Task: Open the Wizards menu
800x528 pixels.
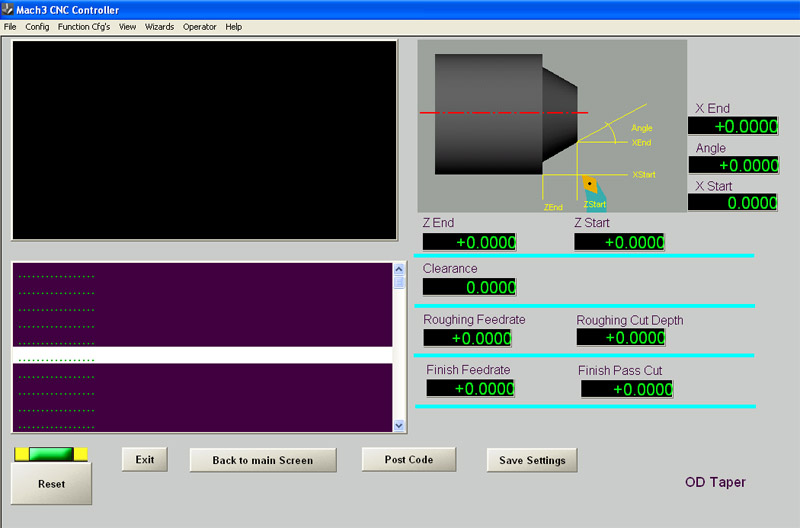Action: pos(159,27)
